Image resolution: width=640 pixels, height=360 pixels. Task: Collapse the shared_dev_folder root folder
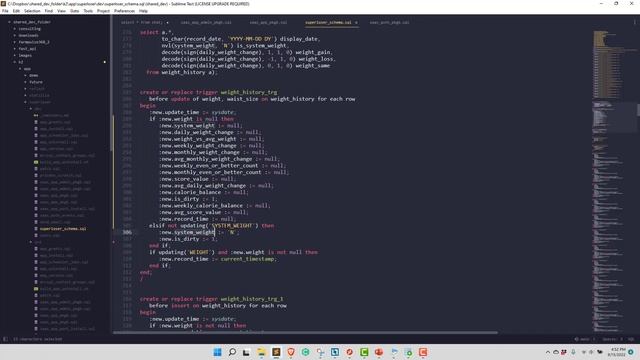(9, 22)
